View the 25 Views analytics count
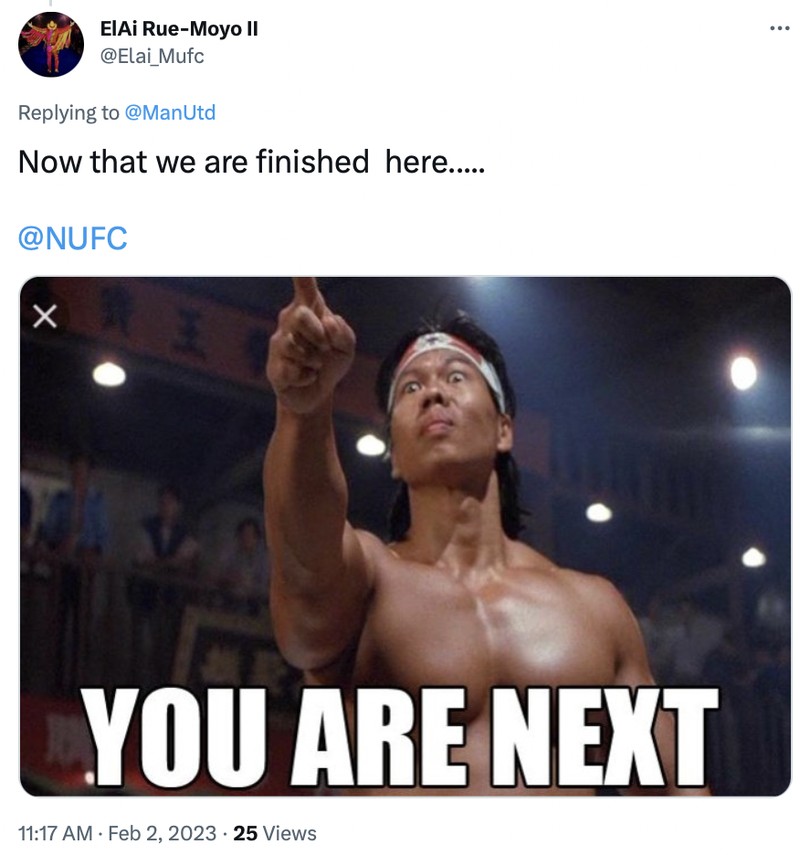 (x=275, y=833)
